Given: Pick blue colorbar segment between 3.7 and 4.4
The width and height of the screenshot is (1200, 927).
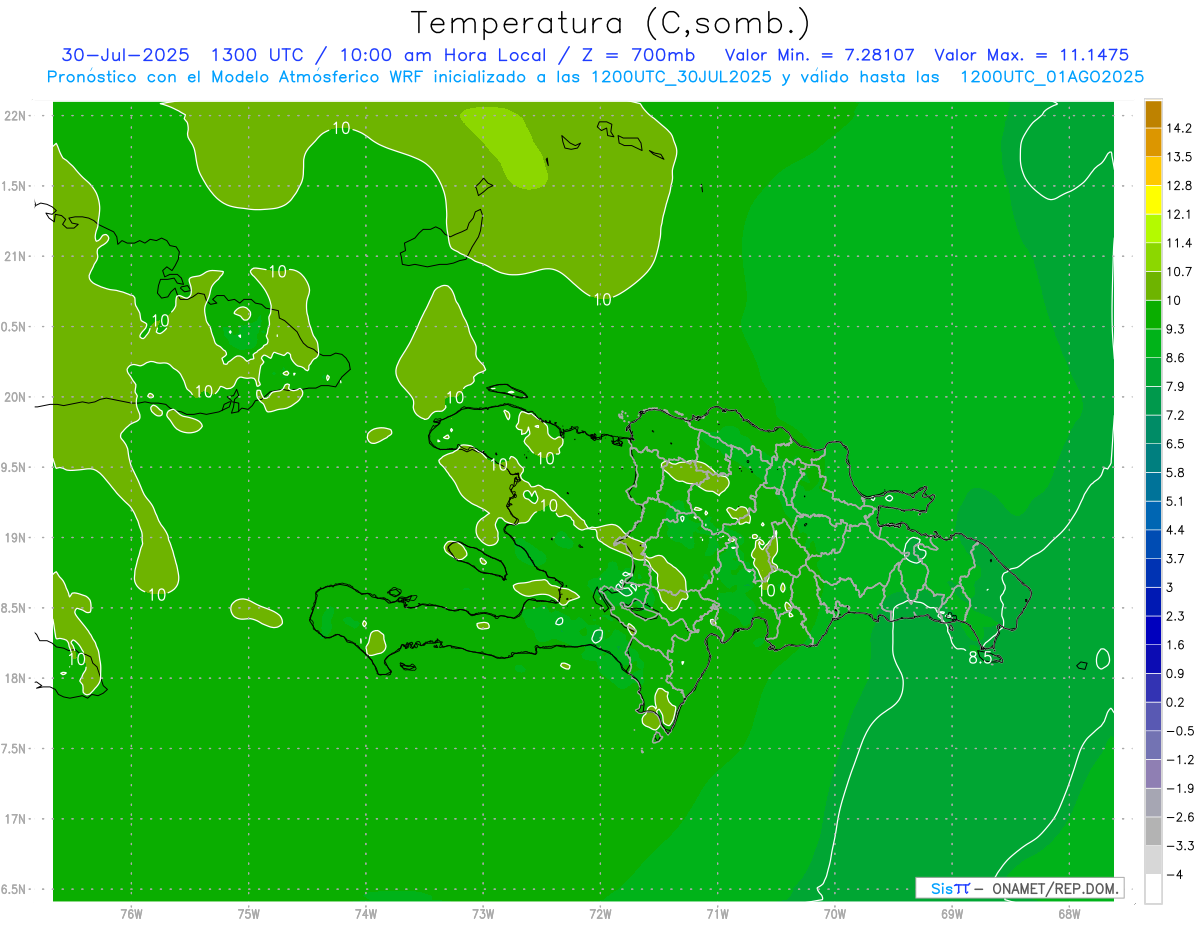Looking at the screenshot, I should coord(1153,544).
